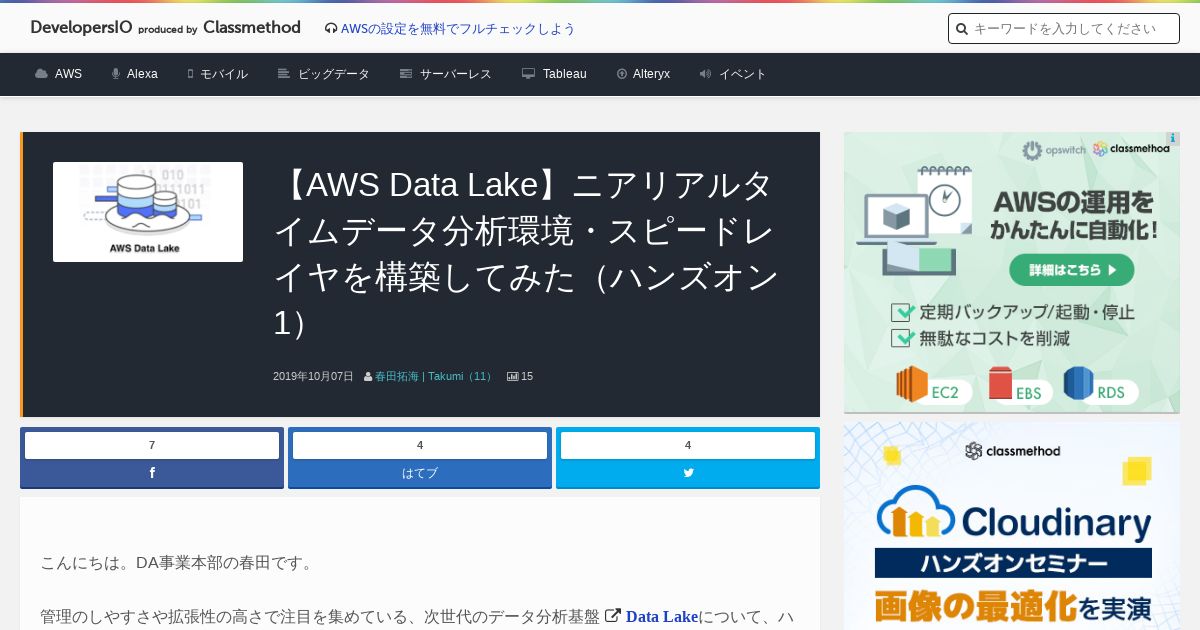Click the phone icon beside モバイル
1200x630 pixels.
click(190, 74)
